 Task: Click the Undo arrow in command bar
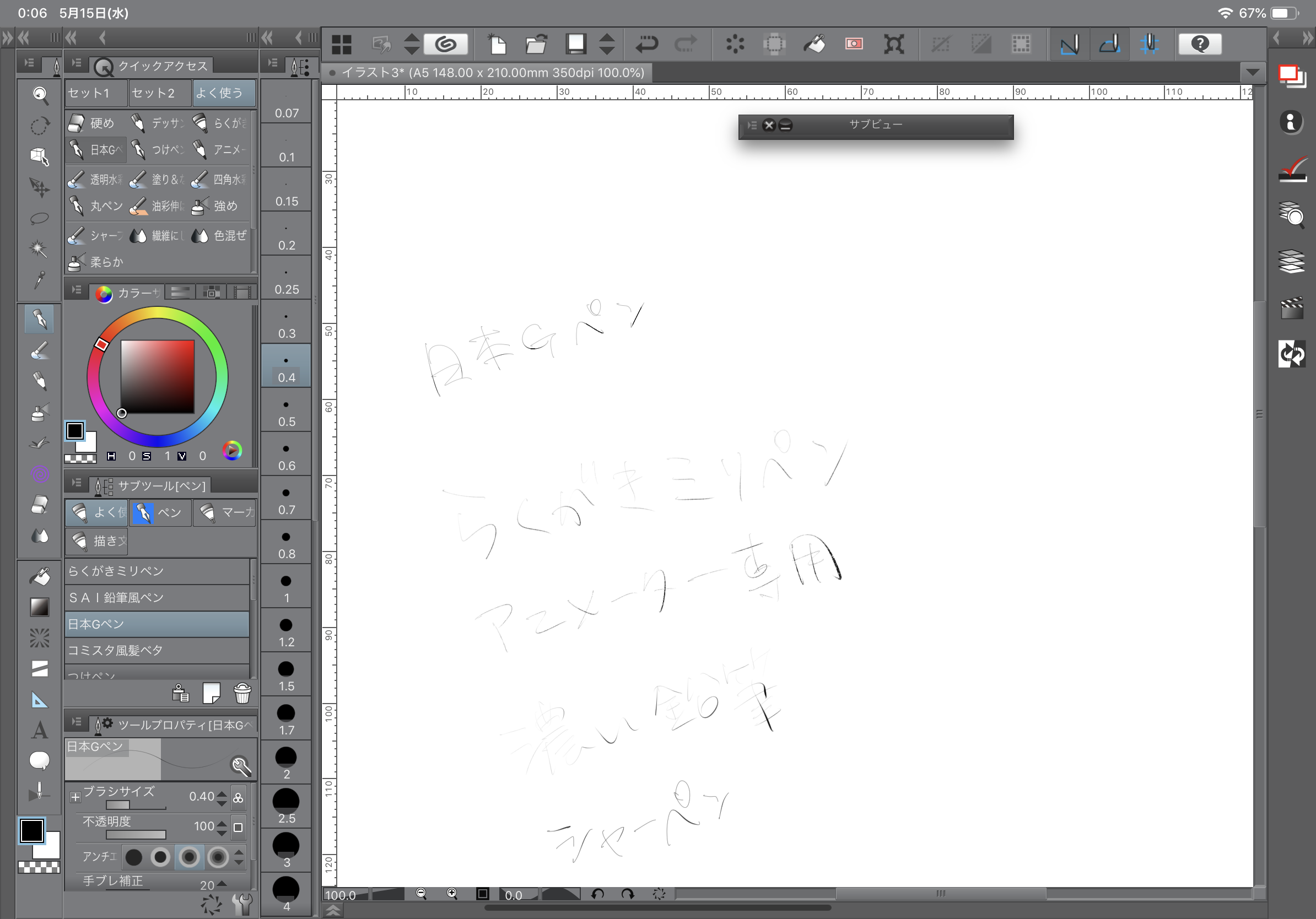646,44
